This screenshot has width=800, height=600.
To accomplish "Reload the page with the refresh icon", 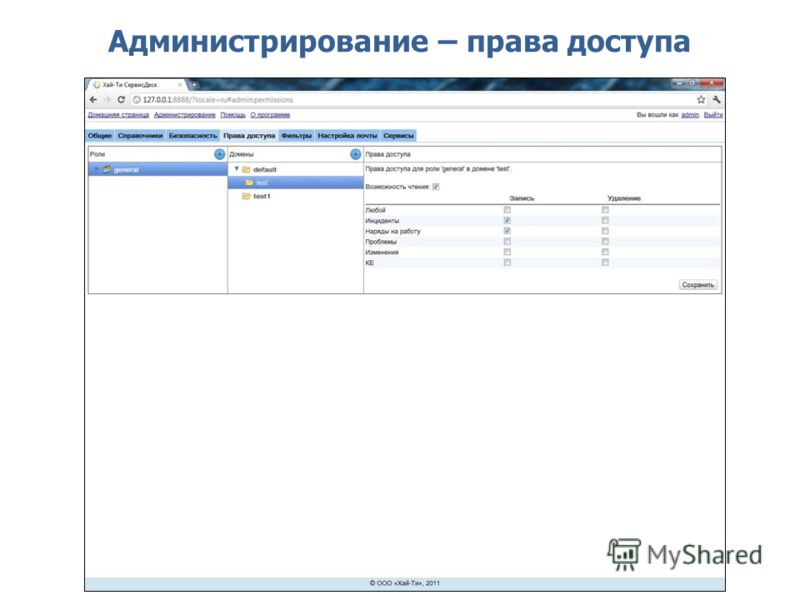I will (121, 99).
